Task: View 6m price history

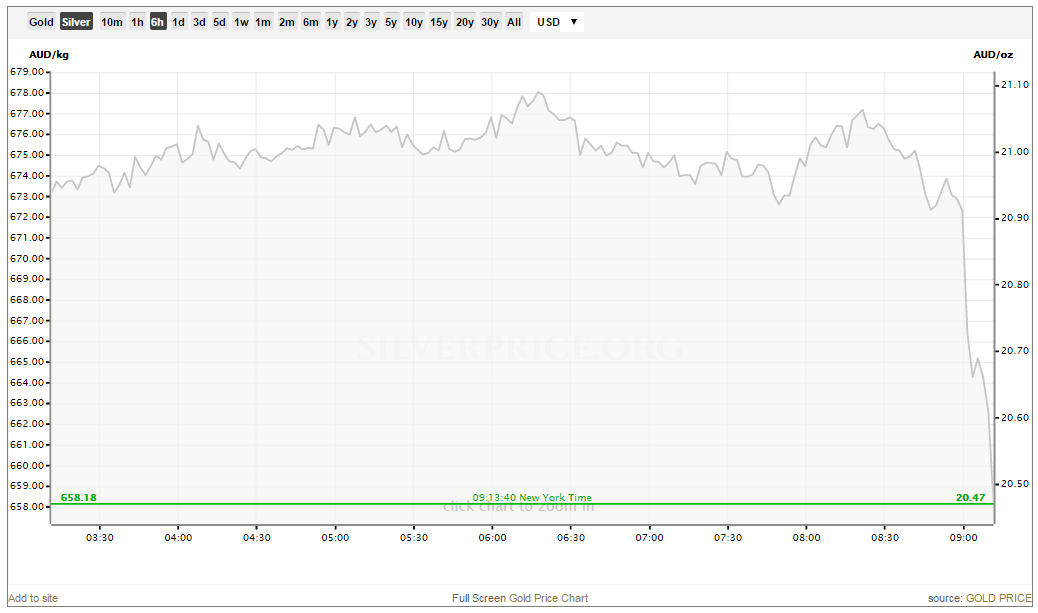Action: click(x=311, y=22)
